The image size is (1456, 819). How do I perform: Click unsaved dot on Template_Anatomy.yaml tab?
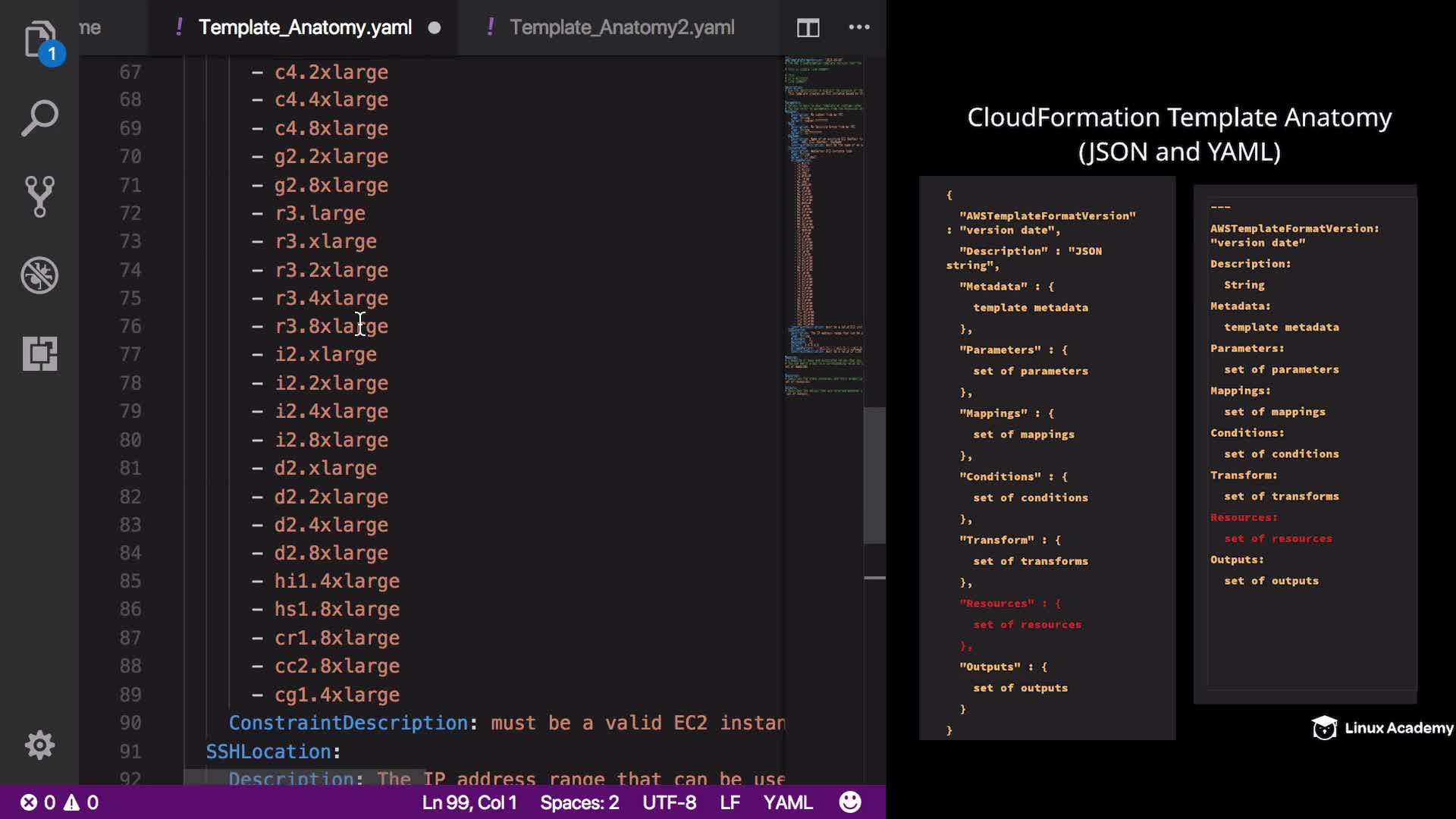tap(435, 28)
